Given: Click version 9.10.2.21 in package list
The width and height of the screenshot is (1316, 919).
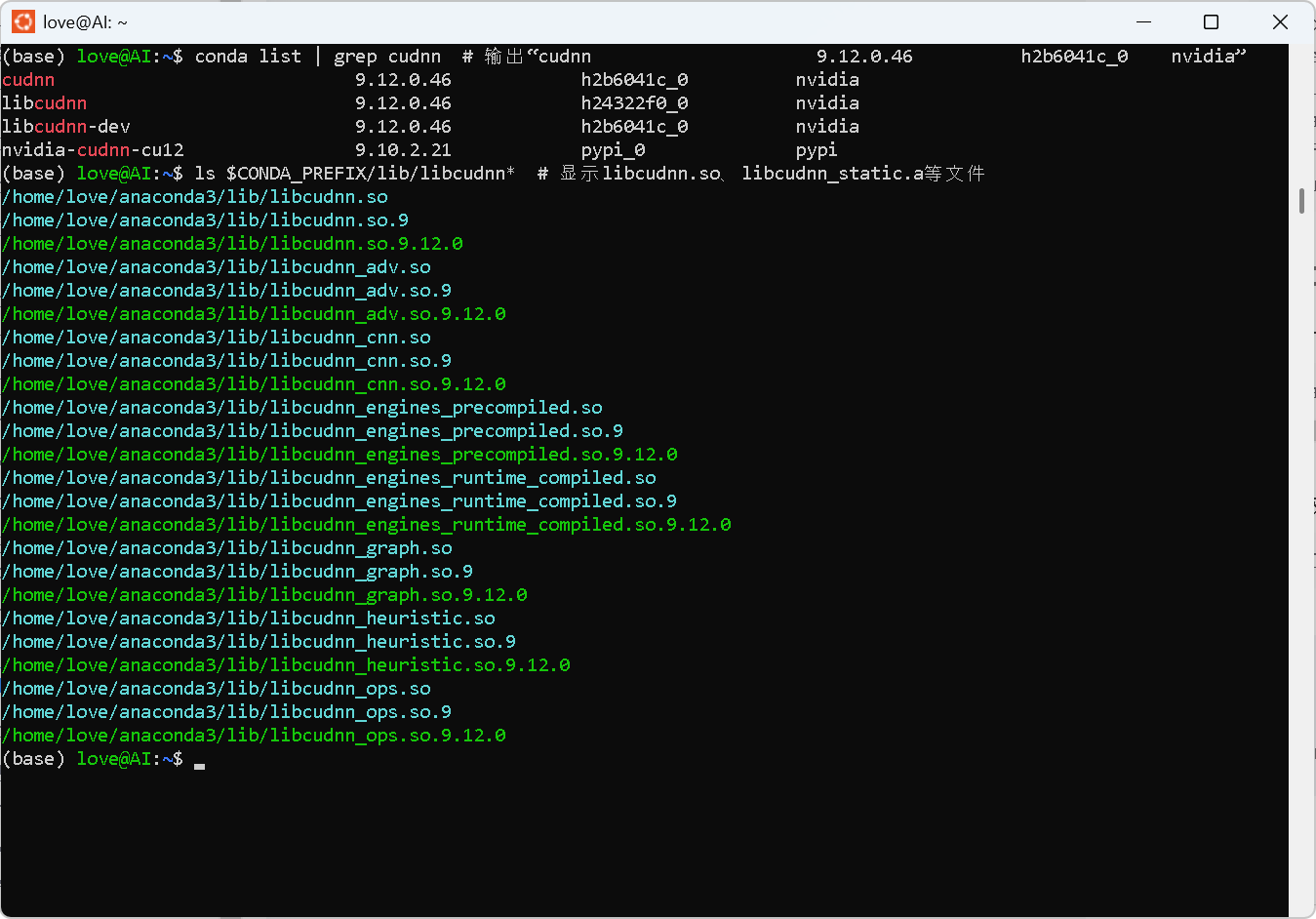Looking at the screenshot, I should pos(403,150).
